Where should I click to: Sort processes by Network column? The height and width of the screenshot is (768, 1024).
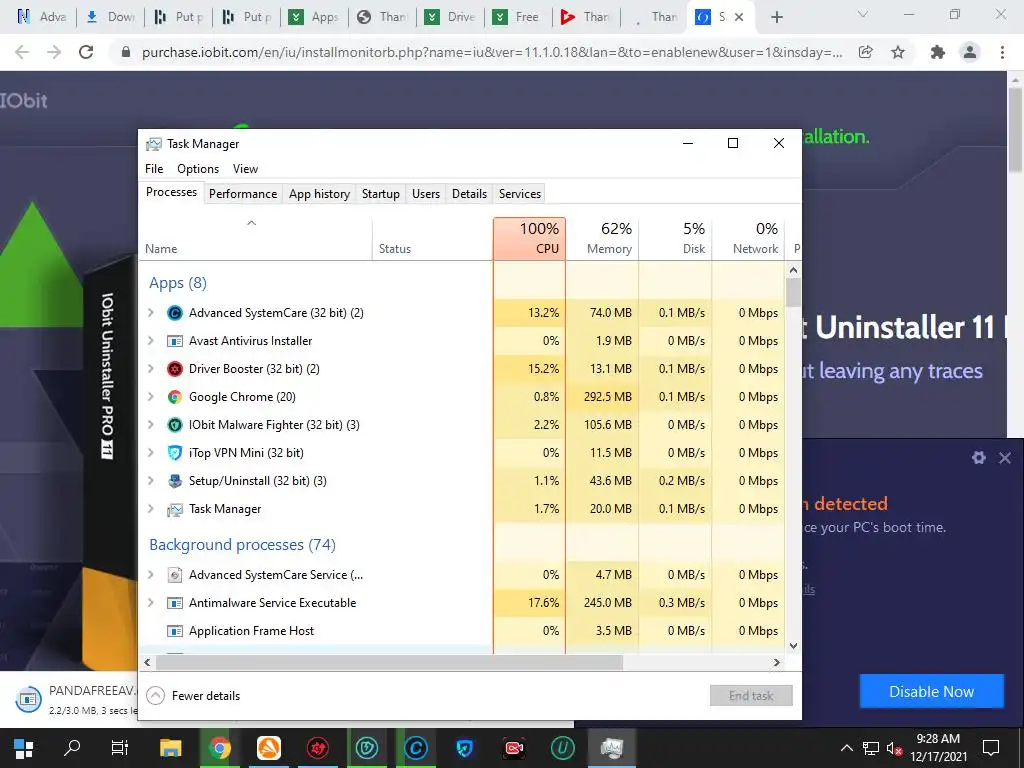[748, 238]
